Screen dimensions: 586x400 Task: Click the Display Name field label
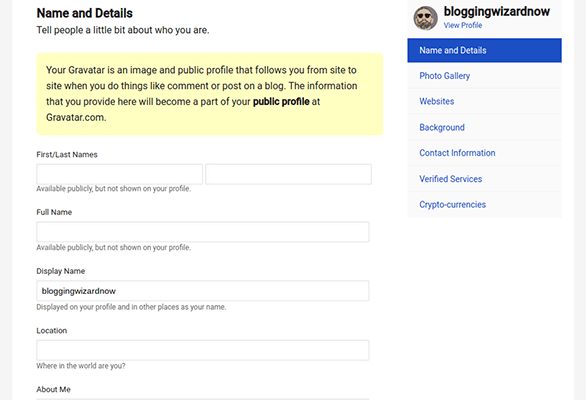61,271
